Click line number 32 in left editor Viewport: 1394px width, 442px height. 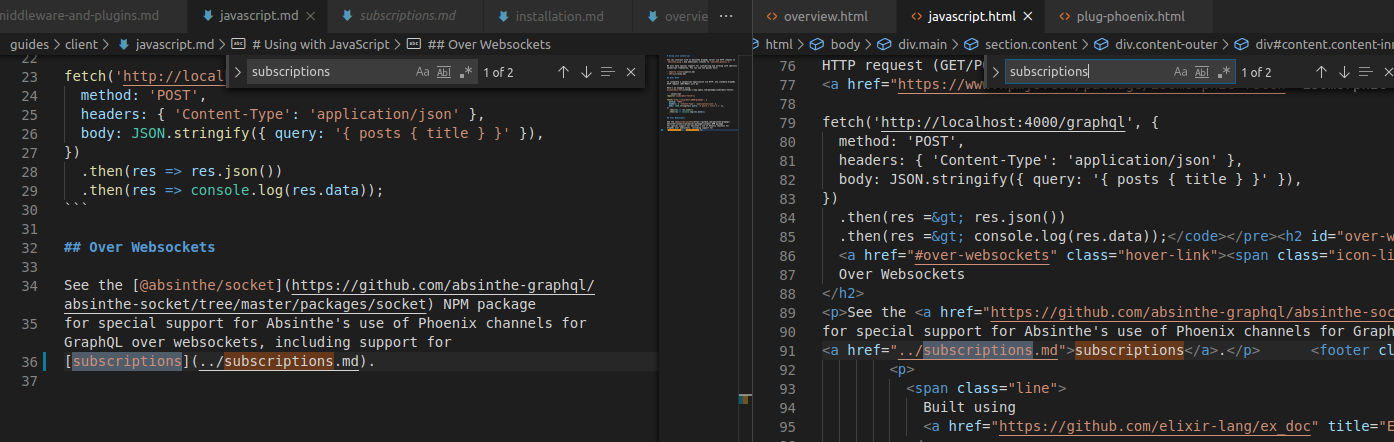[x=29, y=247]
